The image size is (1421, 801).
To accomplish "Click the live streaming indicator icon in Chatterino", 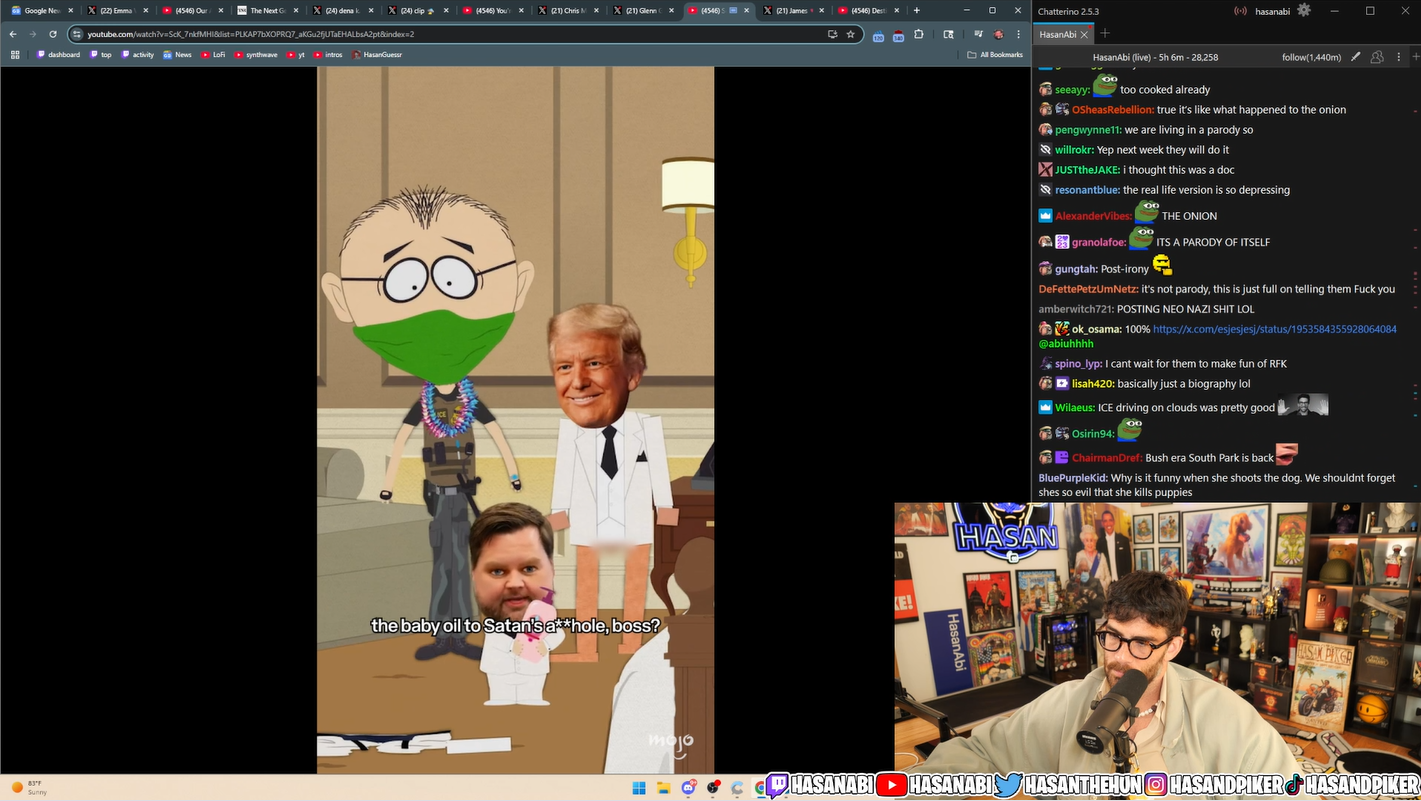I will 1240,11.
